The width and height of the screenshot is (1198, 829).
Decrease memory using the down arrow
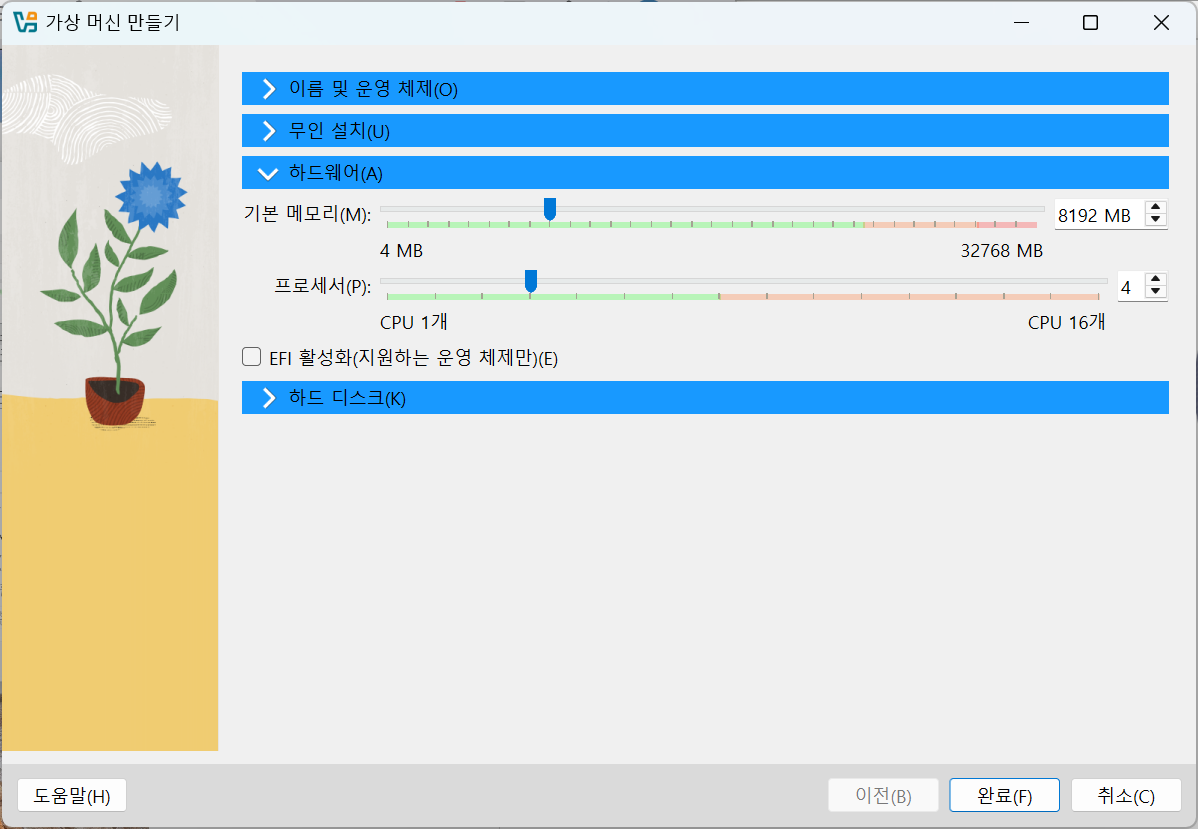tap(1155, 220)
